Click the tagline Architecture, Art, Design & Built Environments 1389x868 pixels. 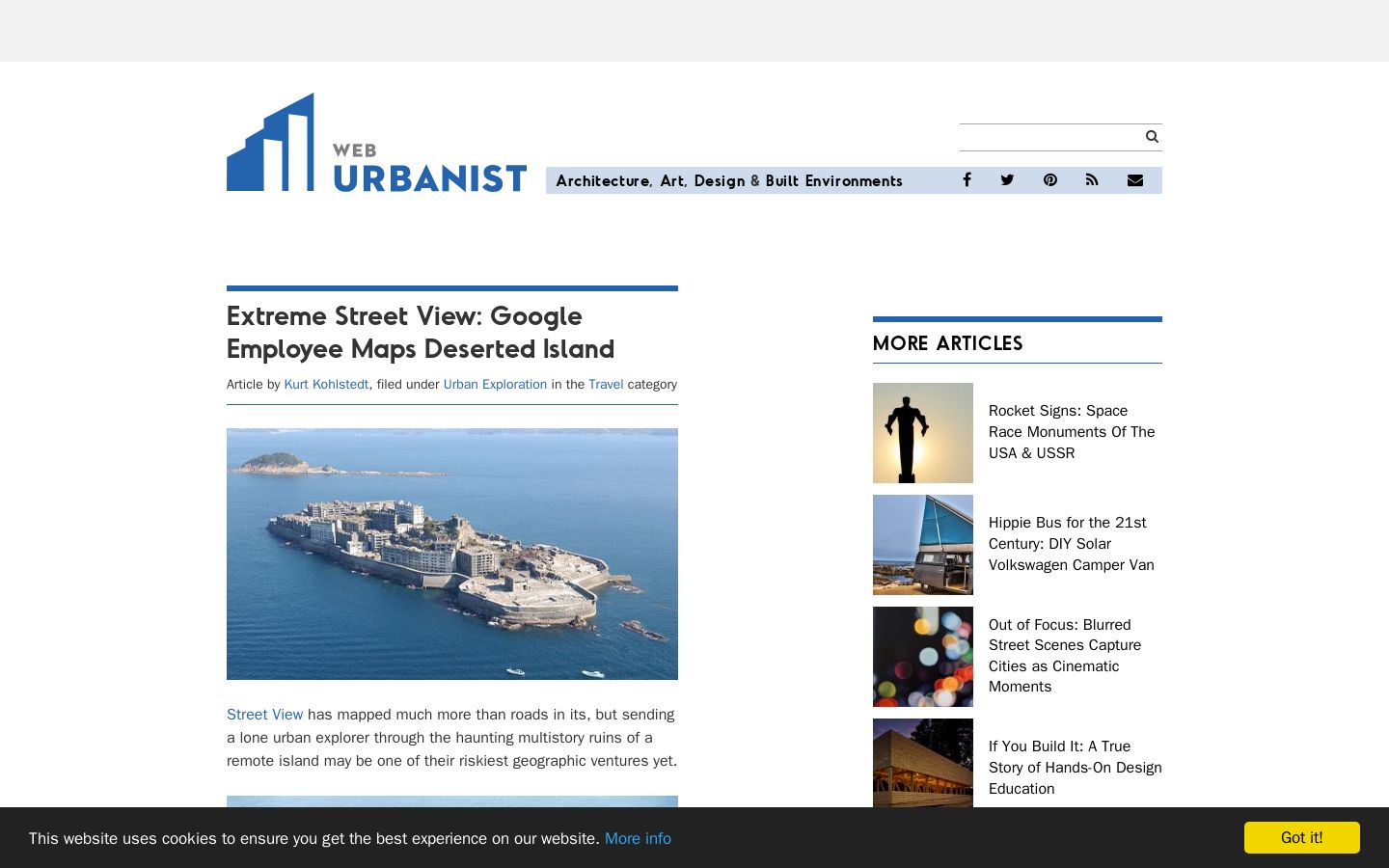pos(729,180)
